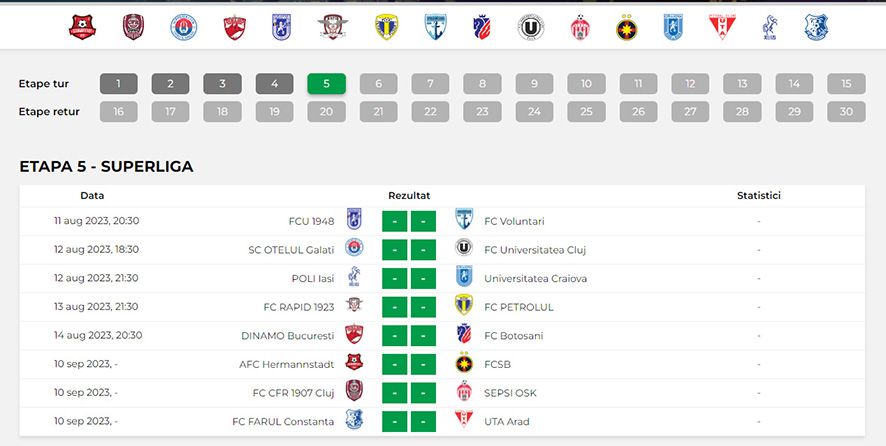
Task: Select the Dinamo Bucuresti crest in header
Action: click(x=234, y=27)
